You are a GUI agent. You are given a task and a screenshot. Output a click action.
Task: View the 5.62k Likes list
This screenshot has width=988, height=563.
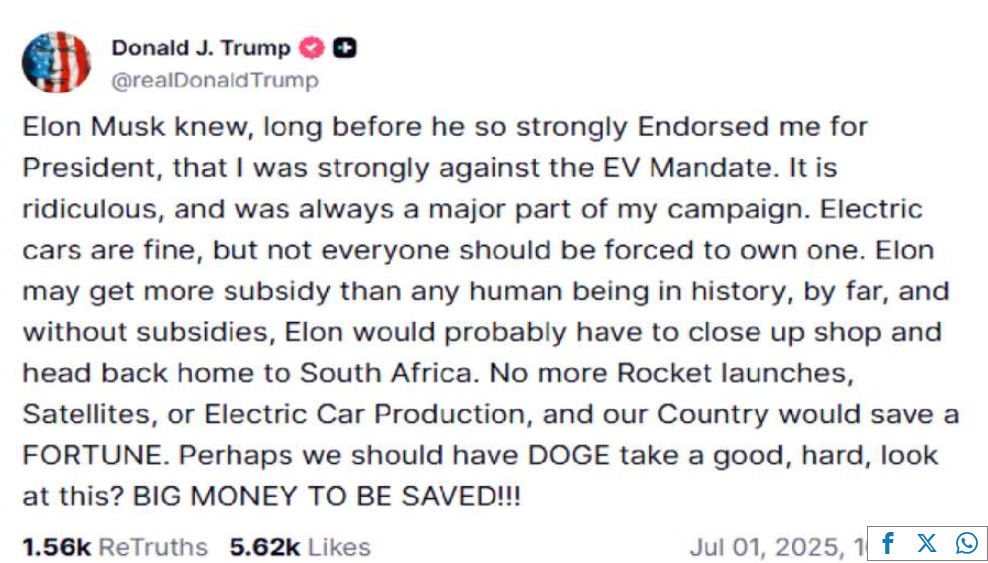pos(300,547)
